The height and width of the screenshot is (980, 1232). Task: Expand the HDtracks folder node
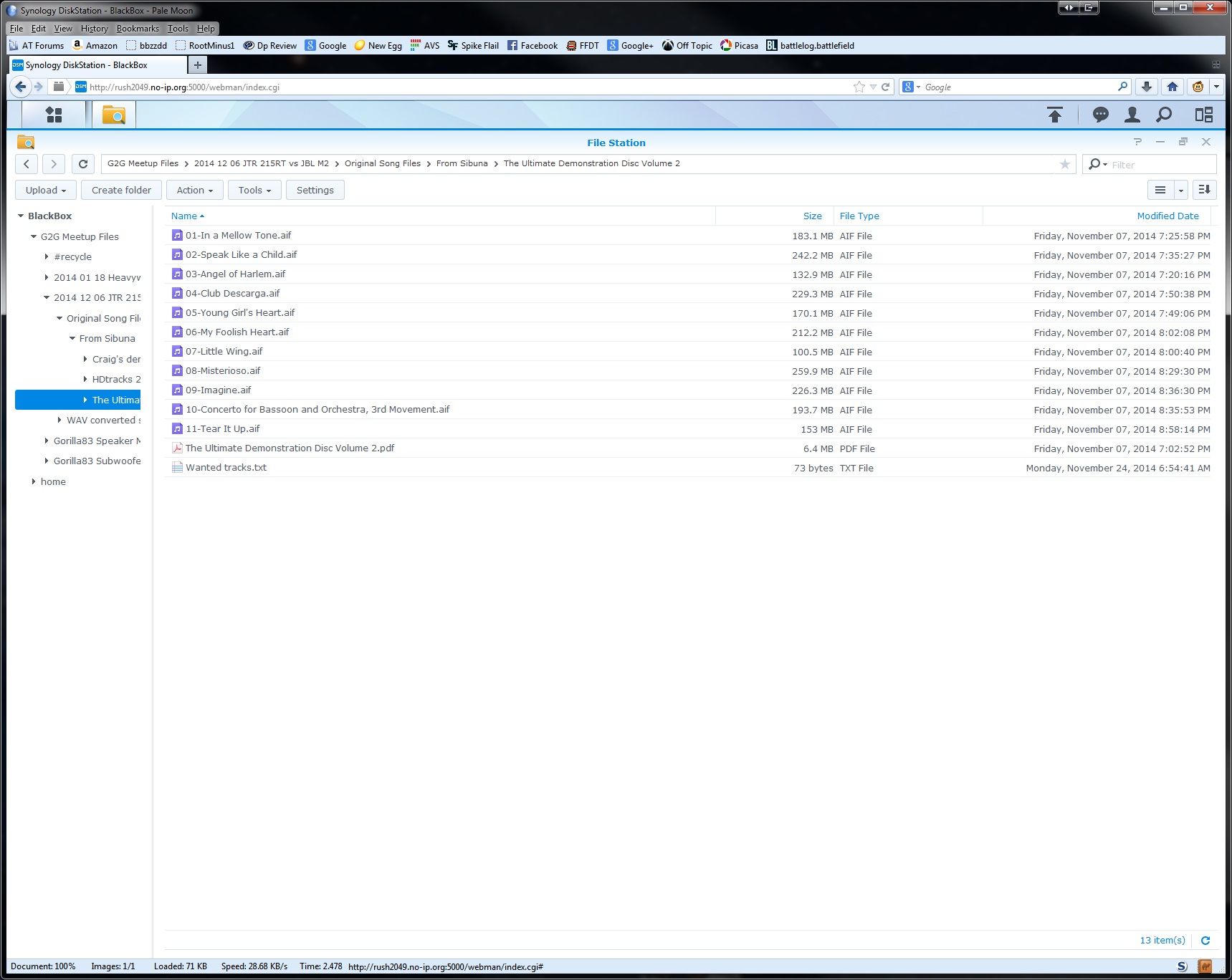pos(85,379)
